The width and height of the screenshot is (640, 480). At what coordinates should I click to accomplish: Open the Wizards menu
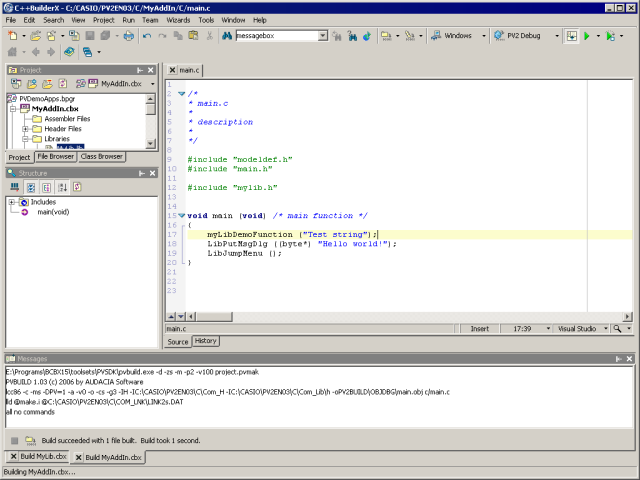[x=178, y=20]
